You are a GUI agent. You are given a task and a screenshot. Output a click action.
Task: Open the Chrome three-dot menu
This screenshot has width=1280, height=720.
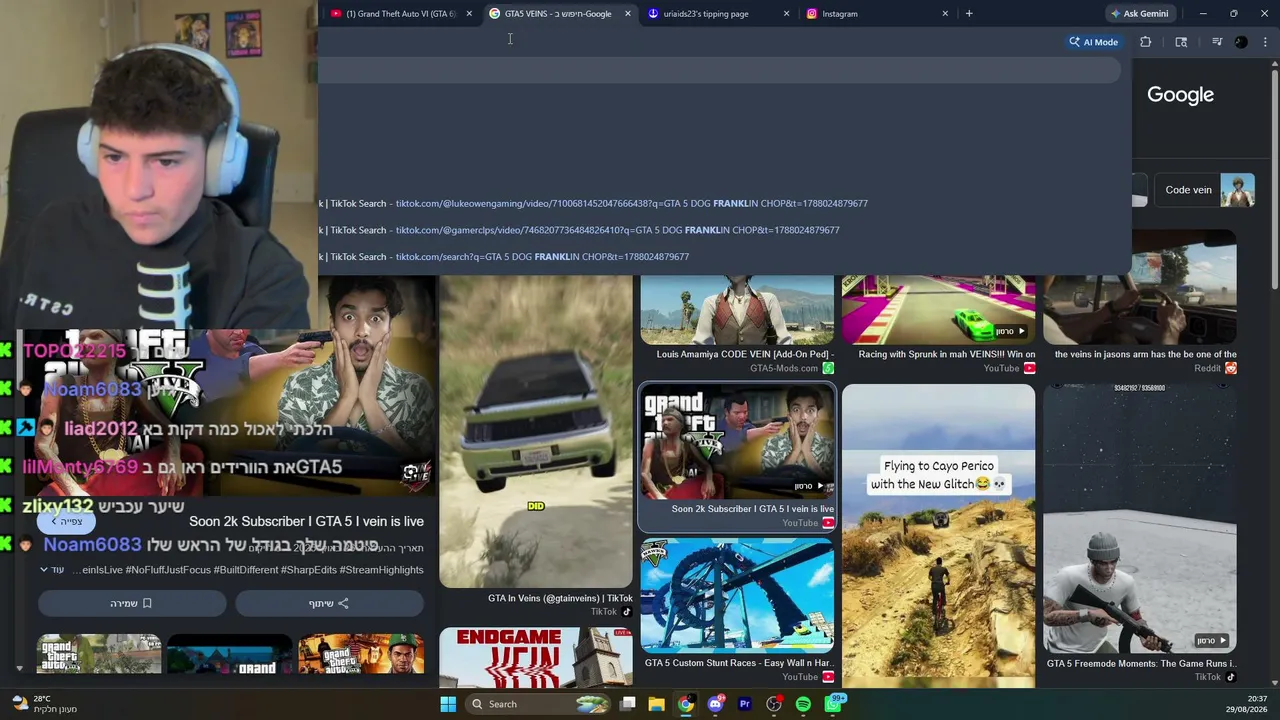click(1265, 42)
